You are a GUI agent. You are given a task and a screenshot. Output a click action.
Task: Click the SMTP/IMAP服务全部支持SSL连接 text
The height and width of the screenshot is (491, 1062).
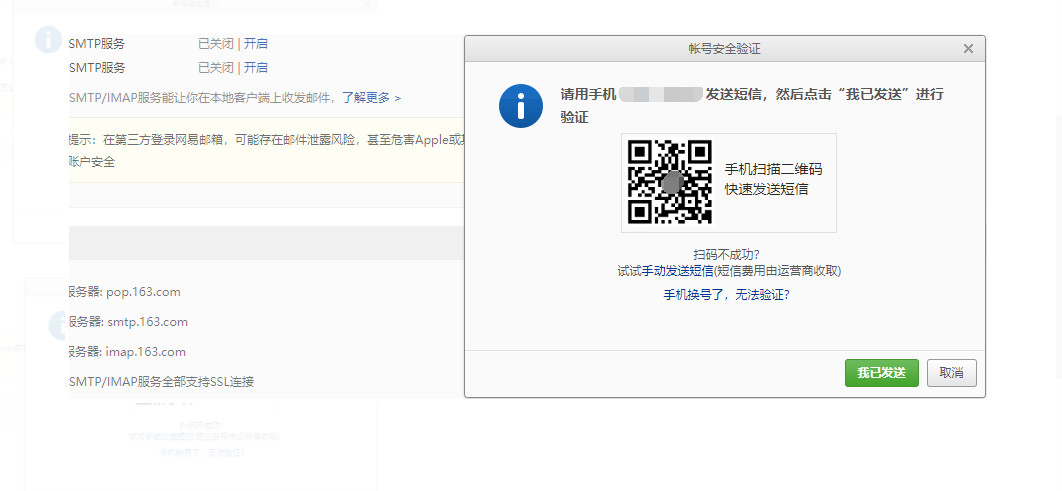click(x=162, y=382)
